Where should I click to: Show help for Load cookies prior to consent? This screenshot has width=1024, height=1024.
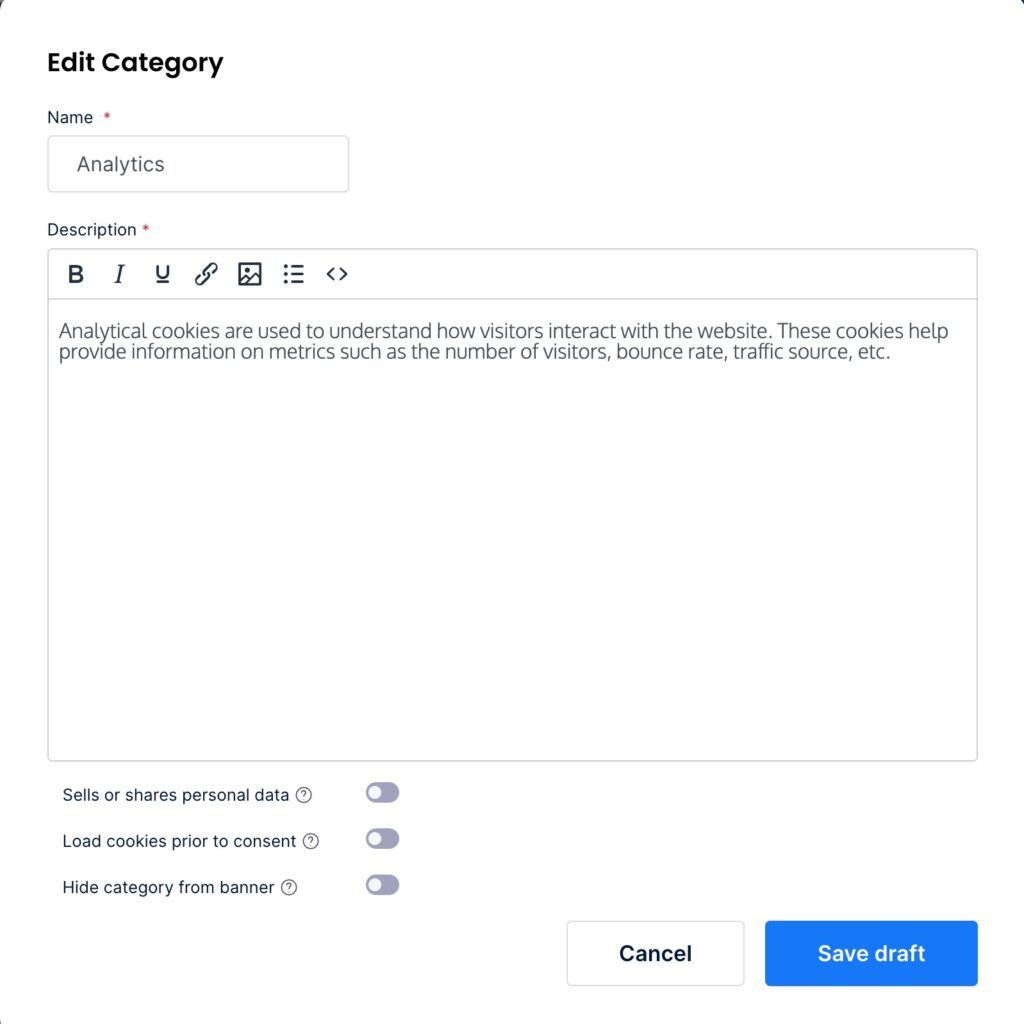pos(311,841)
